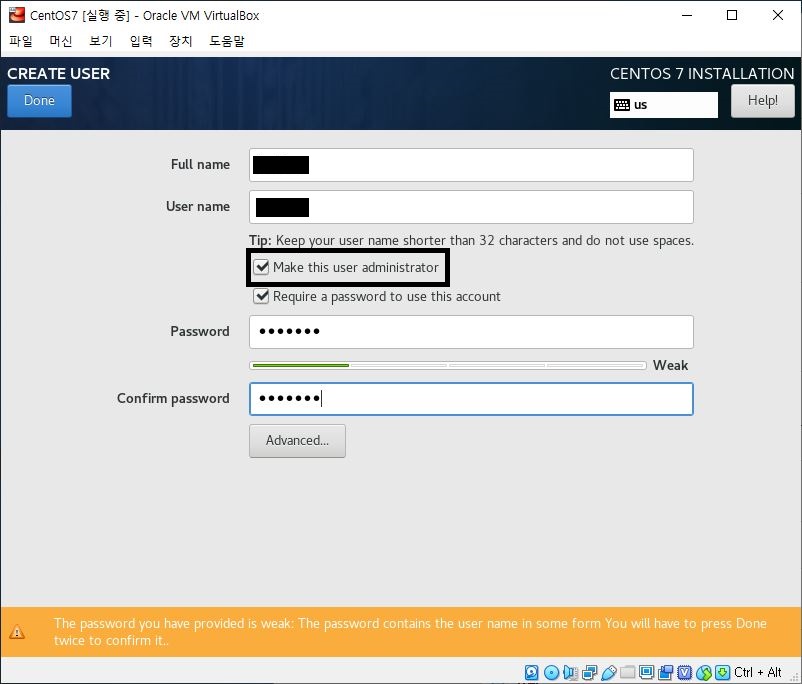Click the VirtualBox window title icon
Screen dimensions: 802x684
click(x=17, y=15)
